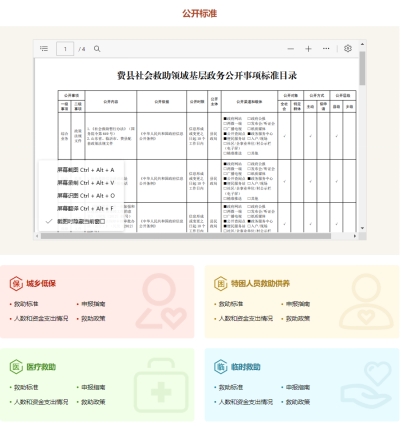The width and height of the screenshot is (404, 426).
Task: Click the vertical PDF scrollbar thumb
Action: click(x=362, y=68)
